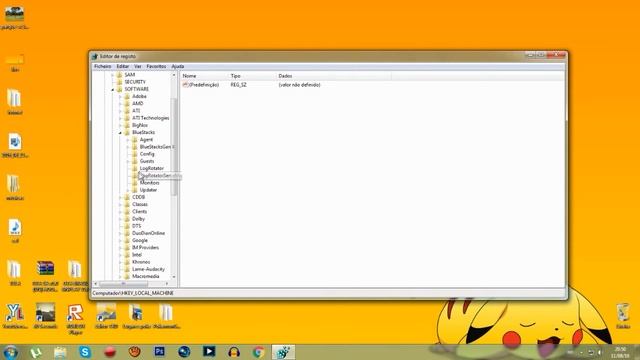Select the DTS key
The width and height of the screenshot is (640, 360).
pos(136,226)
